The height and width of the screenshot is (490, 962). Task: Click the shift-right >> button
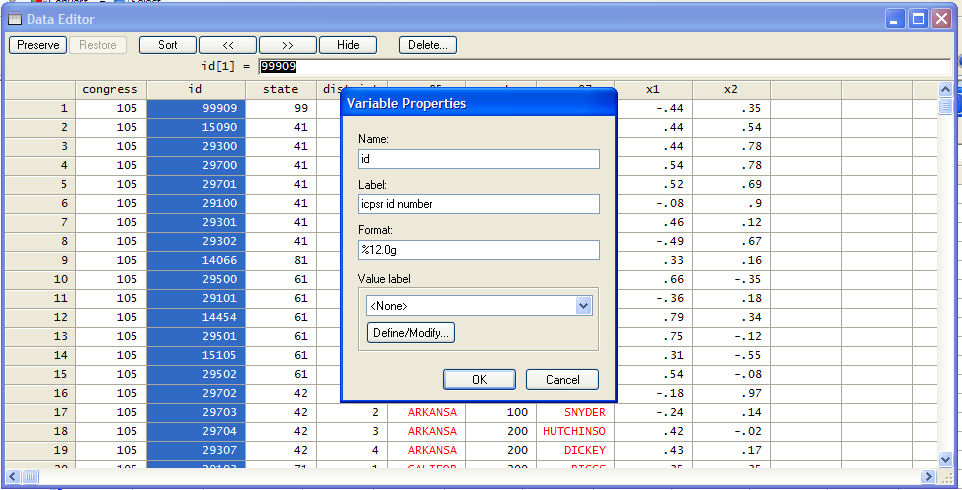click(288, 45)
